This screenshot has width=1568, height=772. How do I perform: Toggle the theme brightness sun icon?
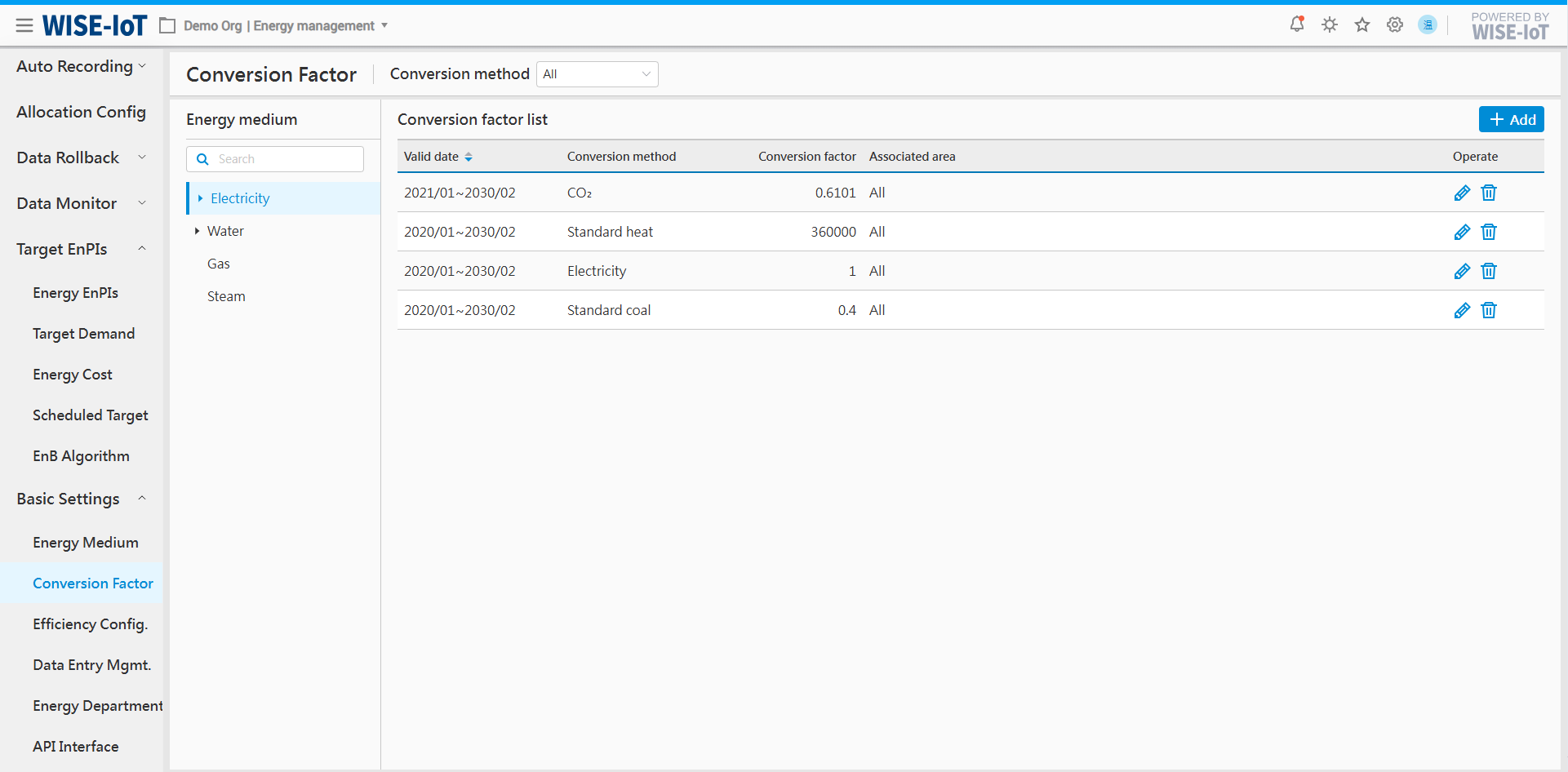click(x=1330, y=24)
